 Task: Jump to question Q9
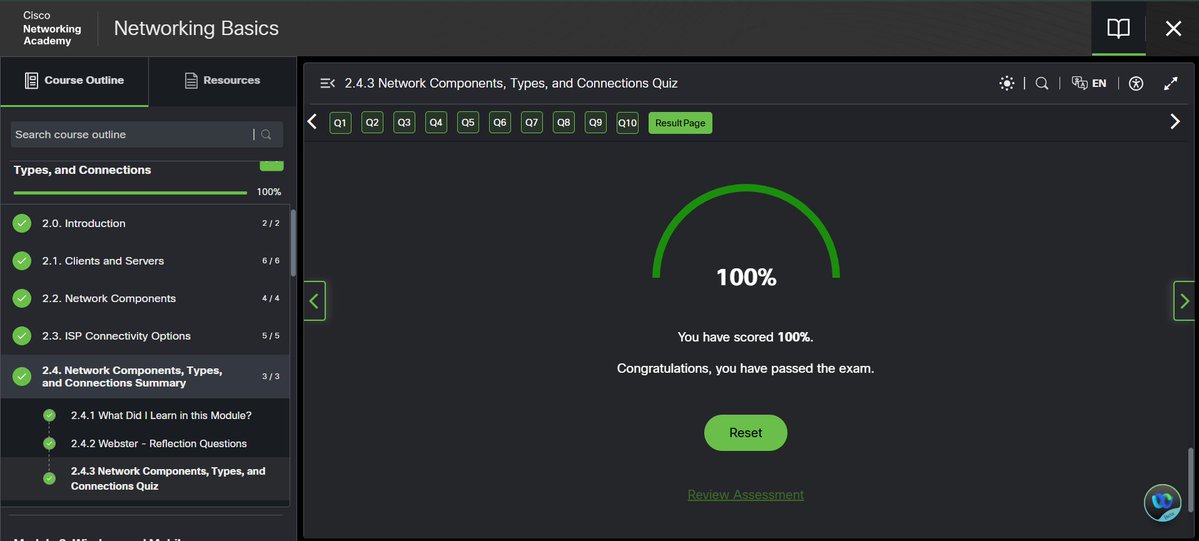(x=596, y=122)
